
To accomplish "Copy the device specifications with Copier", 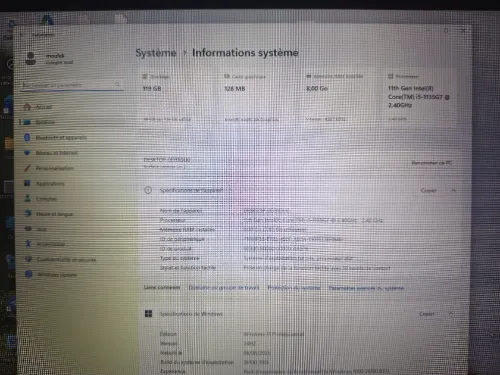I will pos(429,191).
